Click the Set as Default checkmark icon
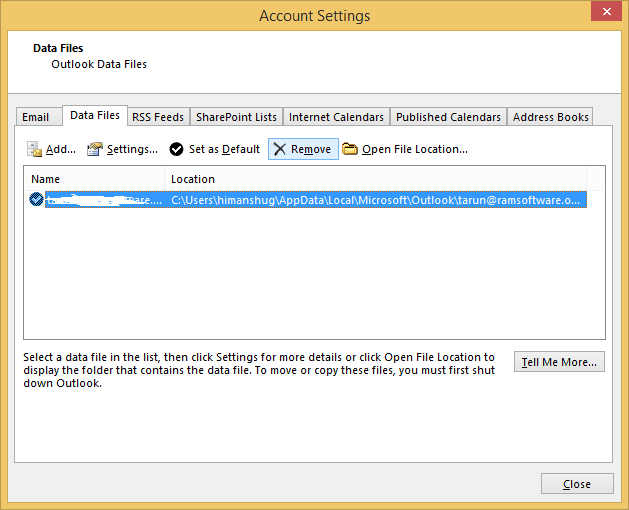Screen dimensions: 629x510 point(176,149)
